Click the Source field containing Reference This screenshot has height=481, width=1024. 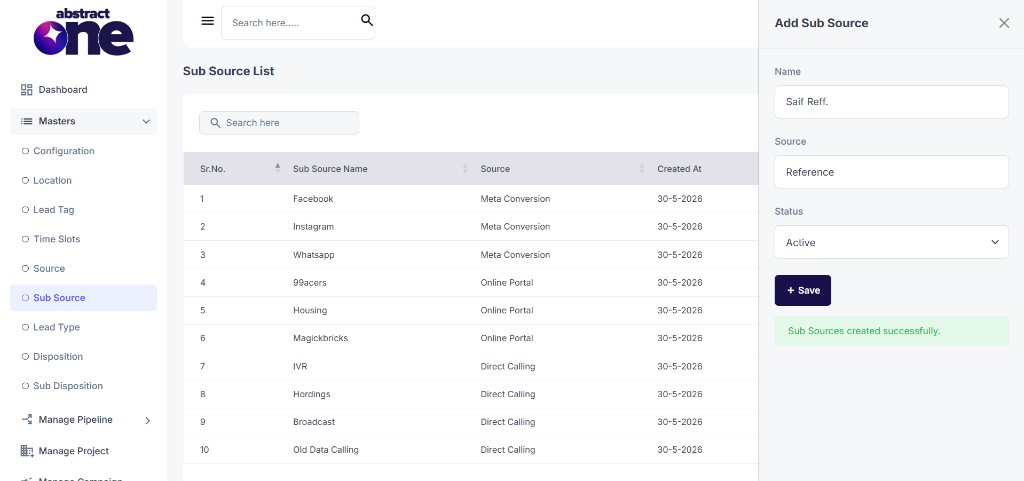pyautogui.click(x=891, y=172)
